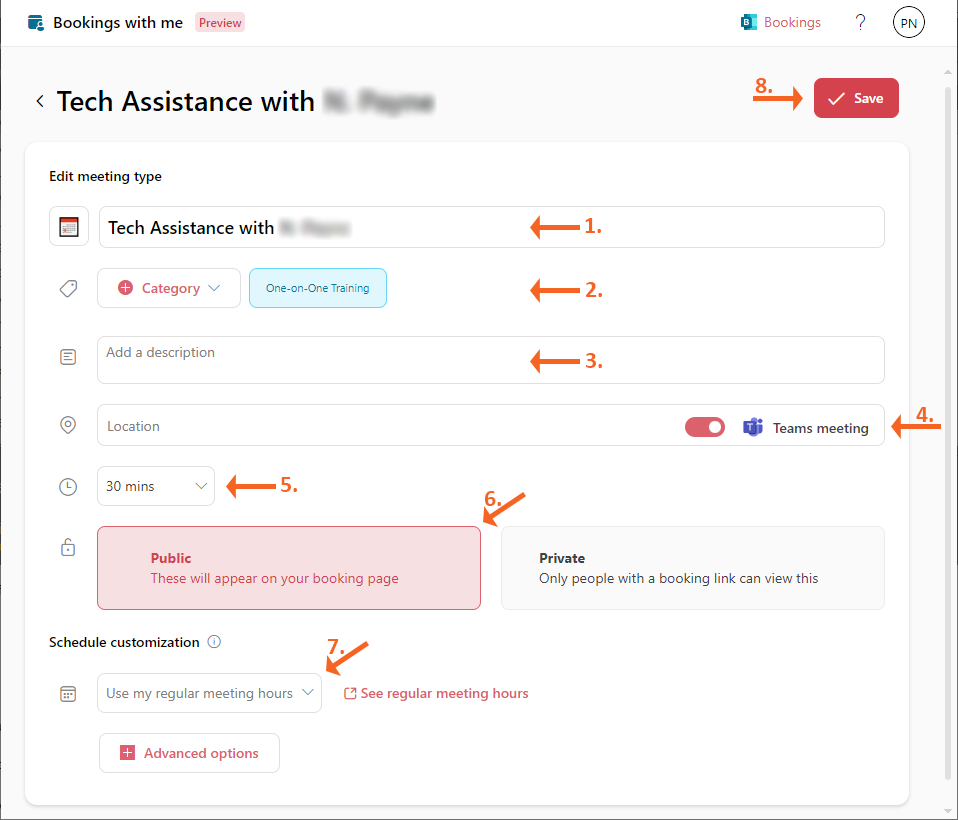Click the visibility lock icon
Image resolution: width=958 pixels, height=820 pixels.
[x=68, y=547]
